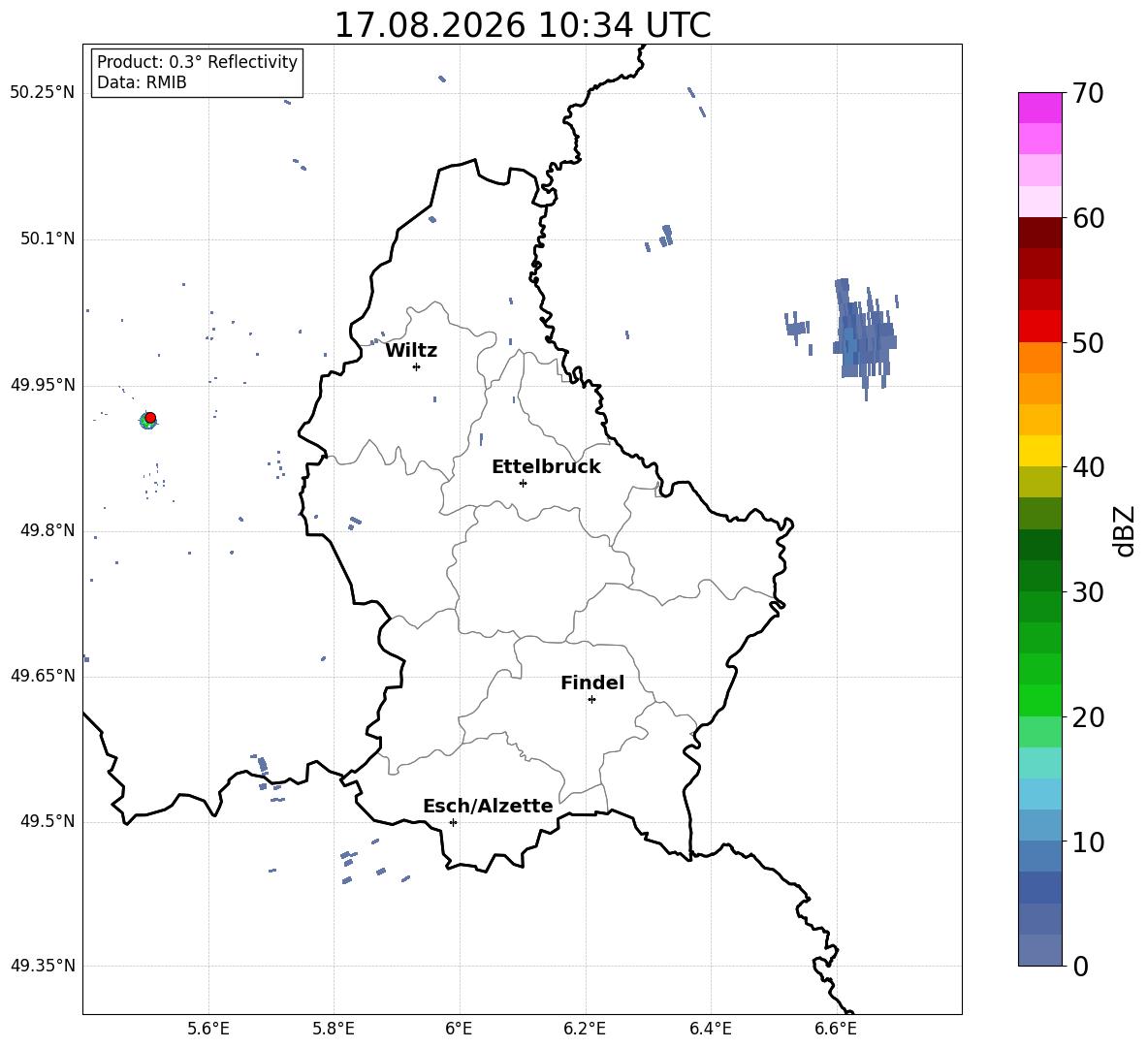Click the 49.35°N latitude tick label
This screenshot has height=1048, width=1148.
coord(43,966)
